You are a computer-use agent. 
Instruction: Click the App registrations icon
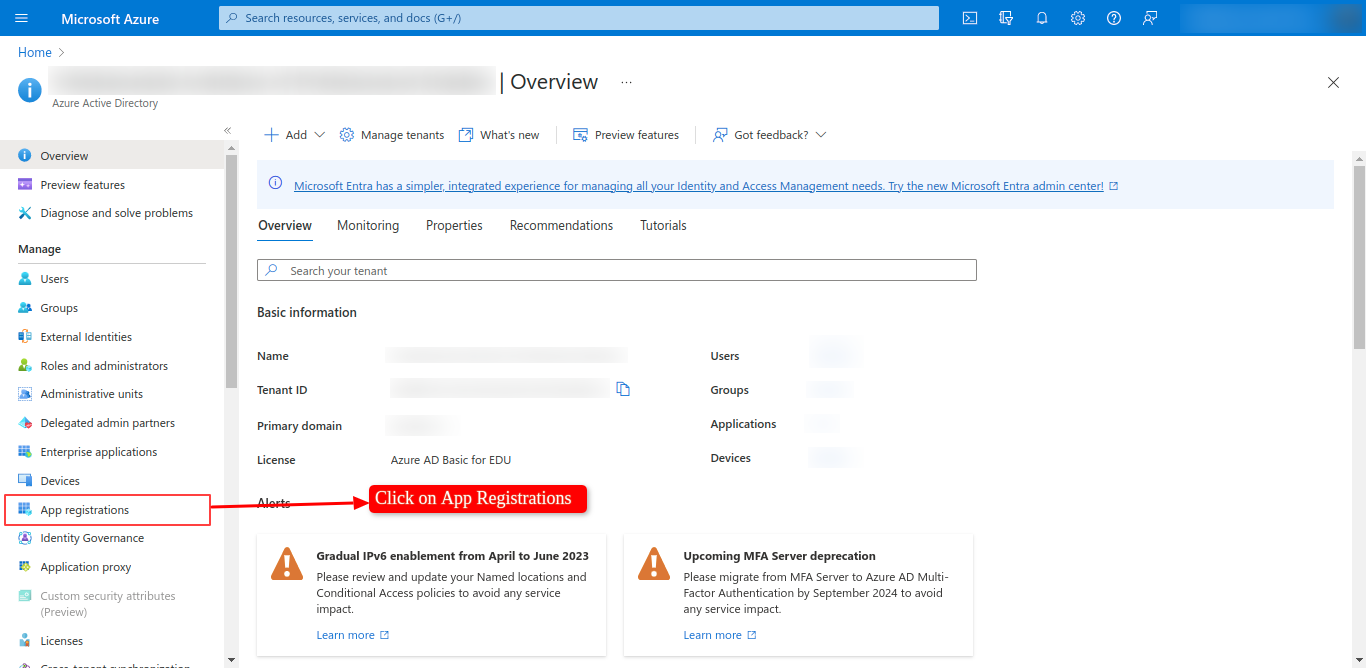point(25,510)
